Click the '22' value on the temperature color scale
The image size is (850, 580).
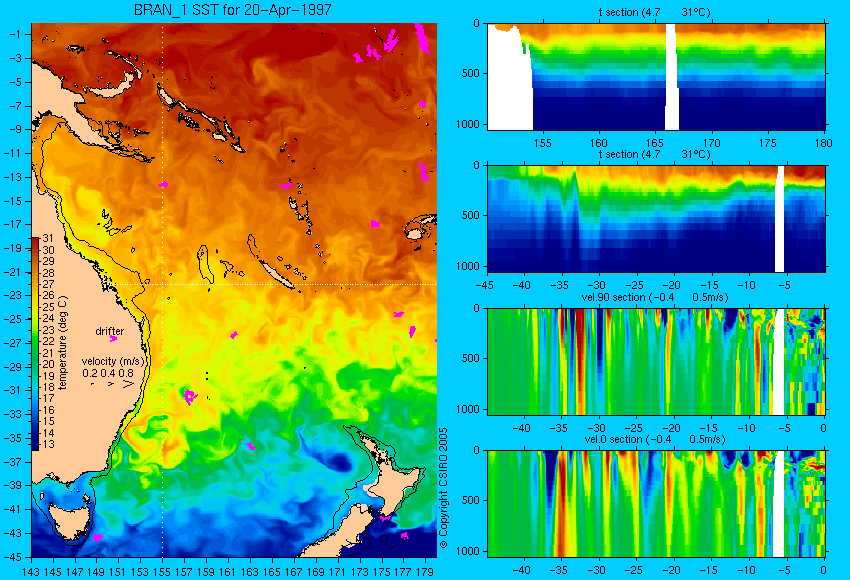[49, 341]
